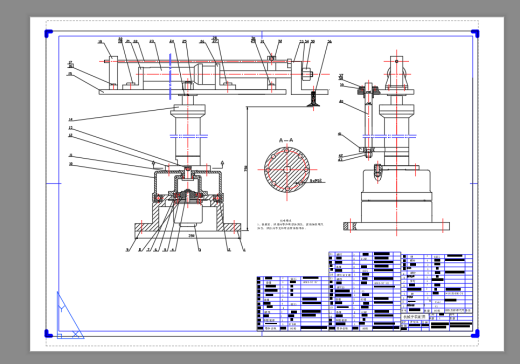The image size is (520, 364).
Task: Select the hatched circular A-A cross-section view
Action: tap(287, 169)
